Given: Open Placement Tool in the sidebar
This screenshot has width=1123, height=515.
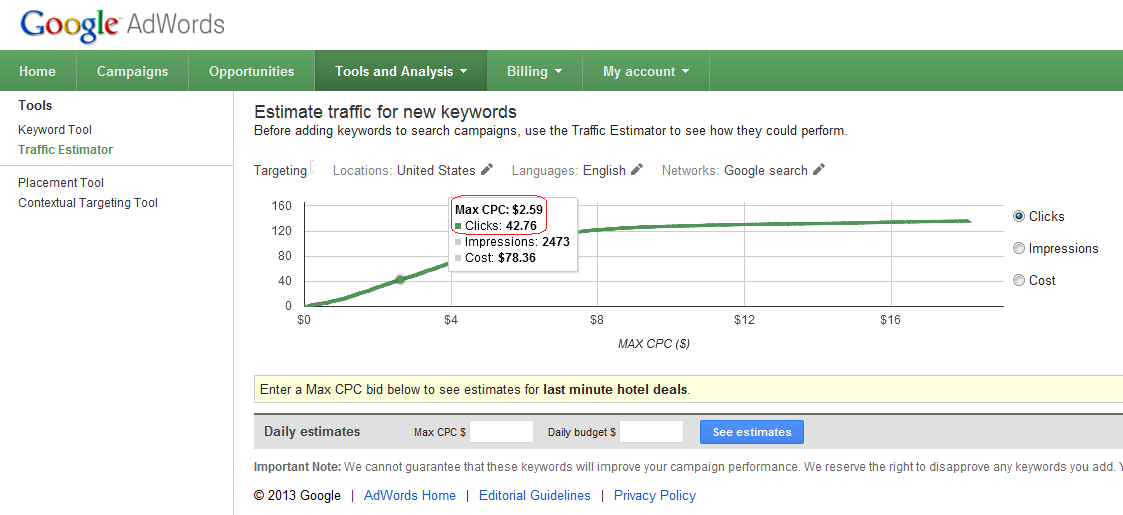Looking at the screenshot, I should point(61,183).
